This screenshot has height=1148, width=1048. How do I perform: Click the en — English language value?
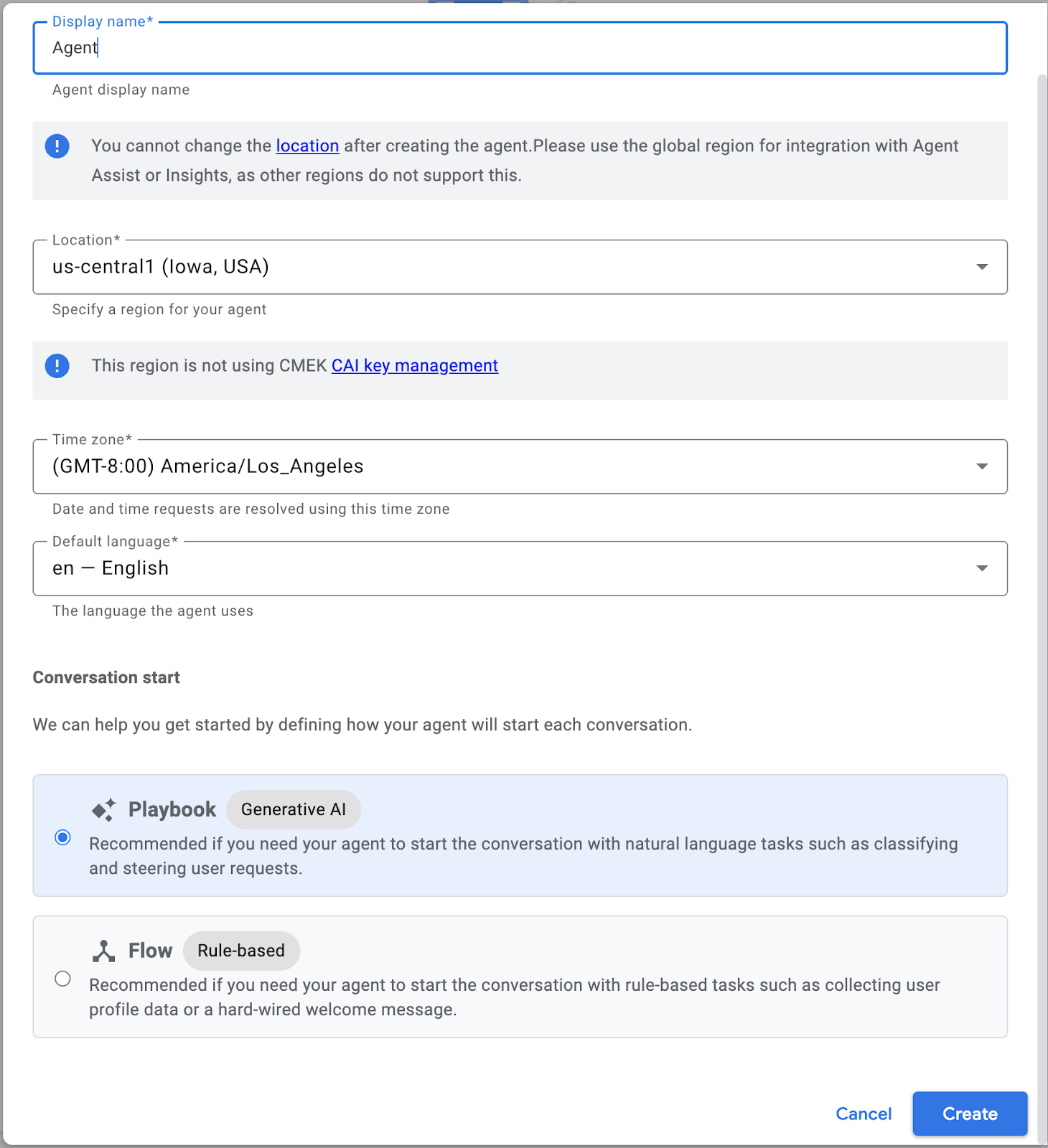coord(111,568)
